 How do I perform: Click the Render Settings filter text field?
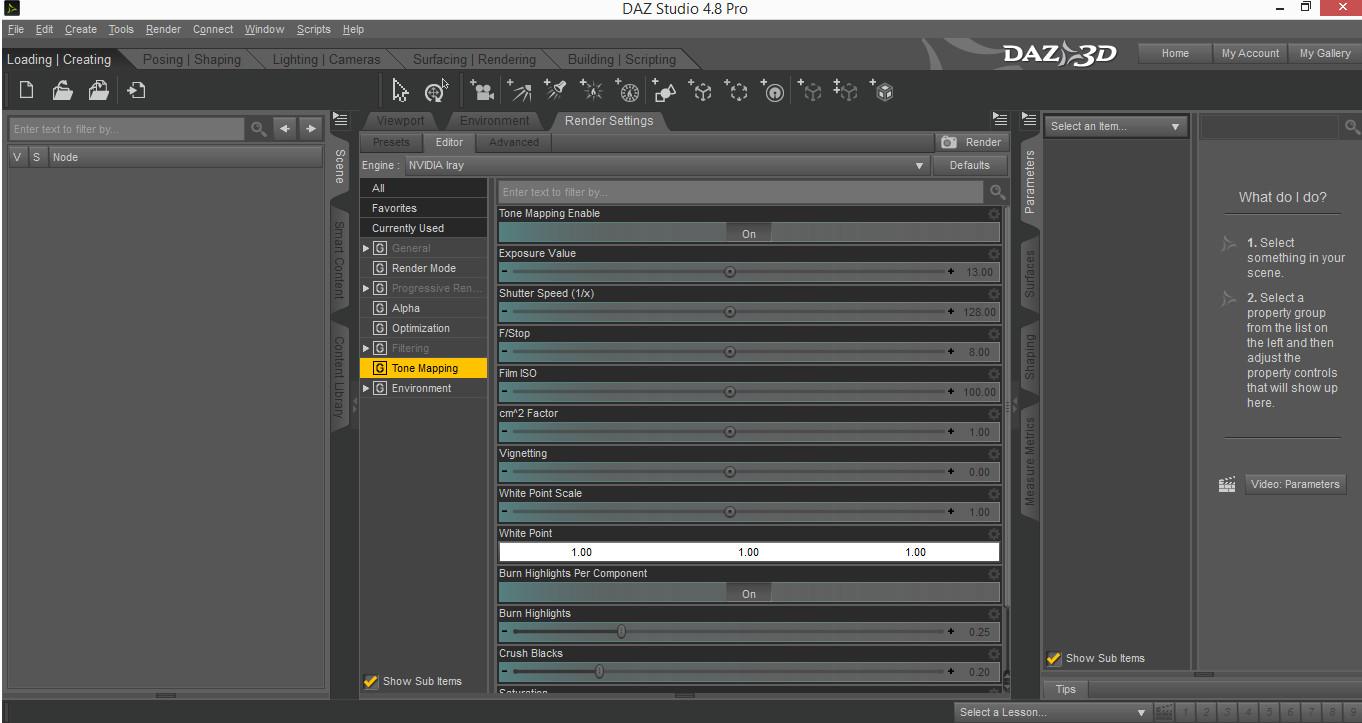[741, 192]
